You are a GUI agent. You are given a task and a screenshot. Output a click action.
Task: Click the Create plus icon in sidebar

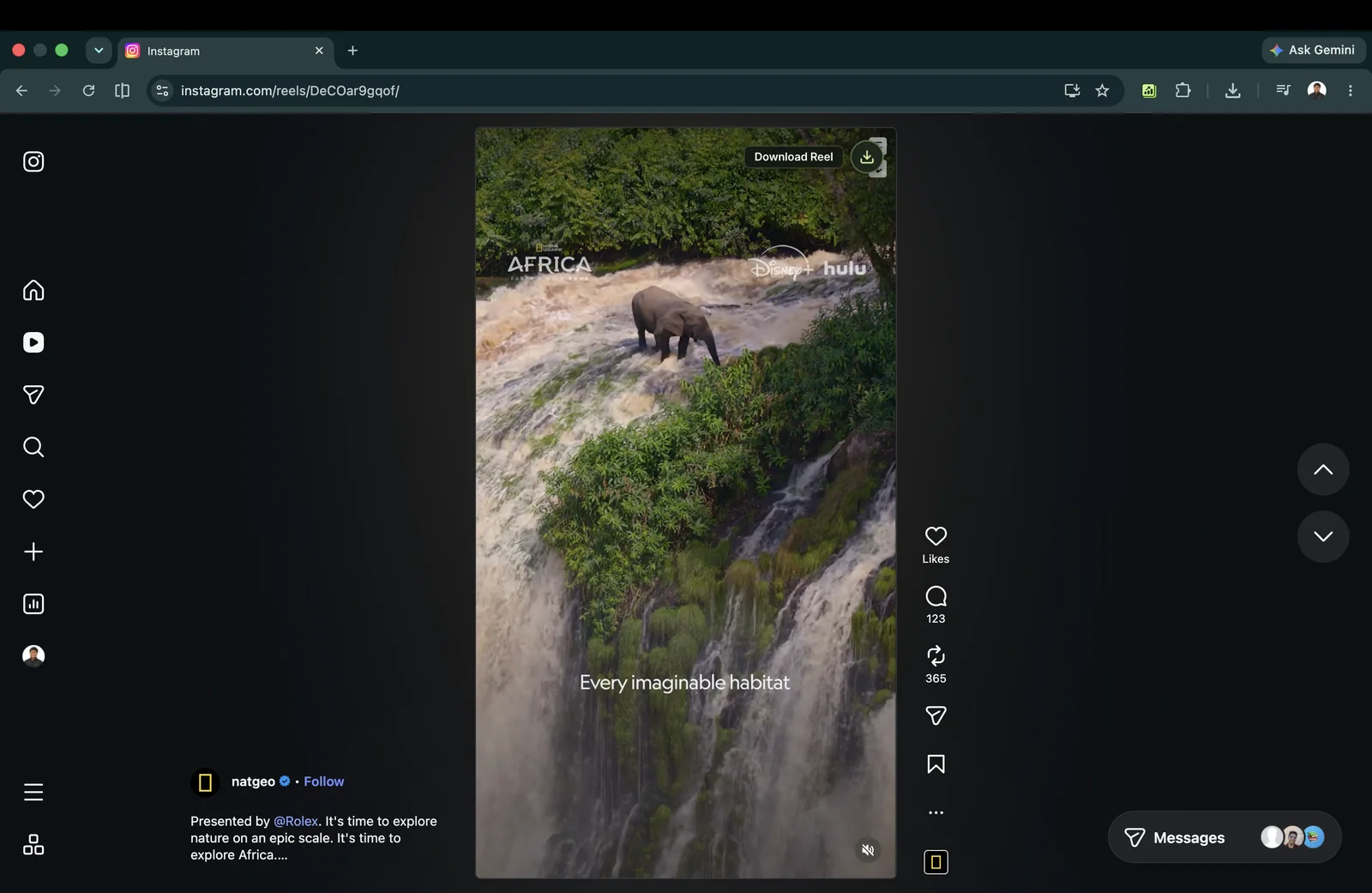33,552
